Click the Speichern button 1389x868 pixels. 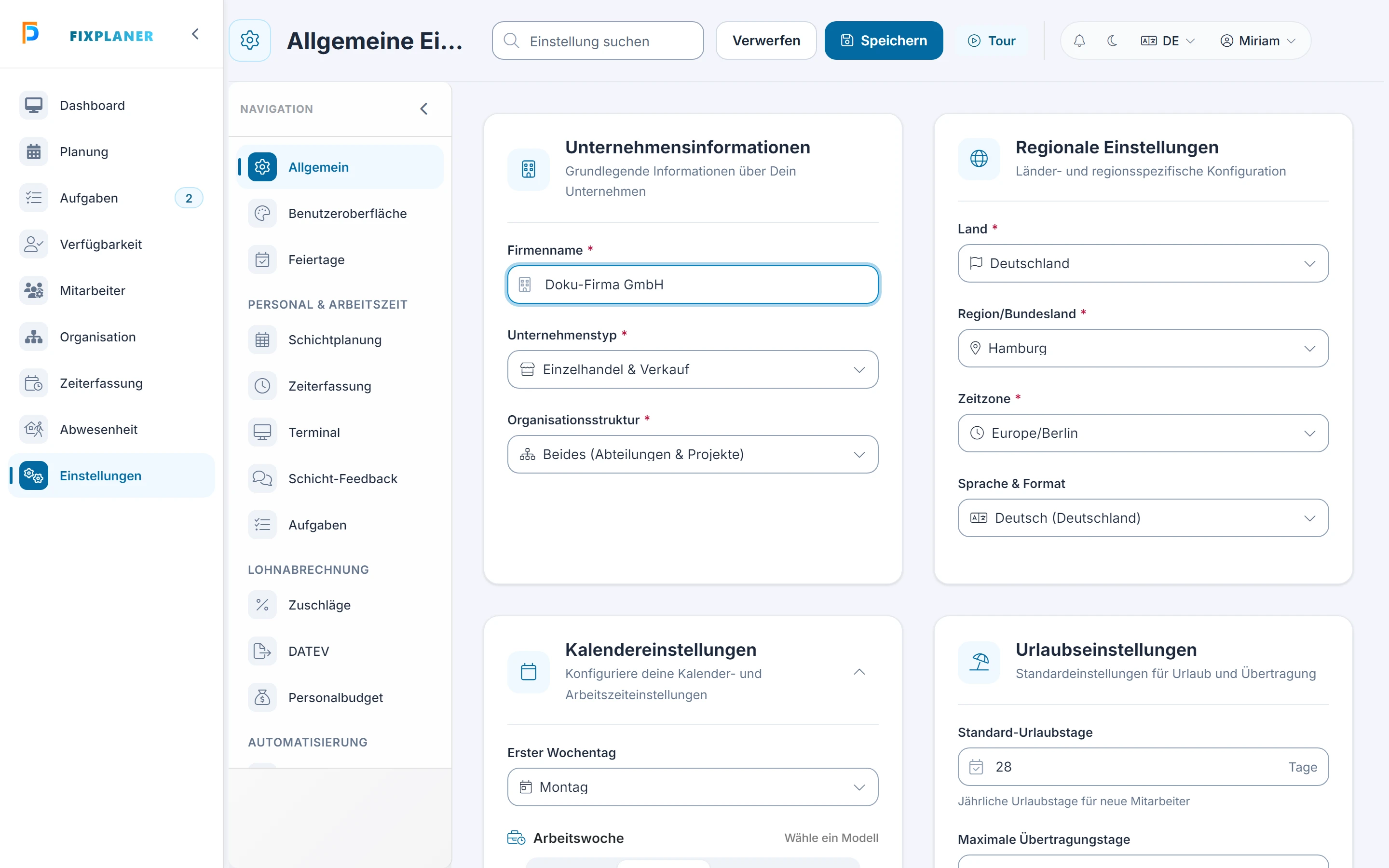884,41
